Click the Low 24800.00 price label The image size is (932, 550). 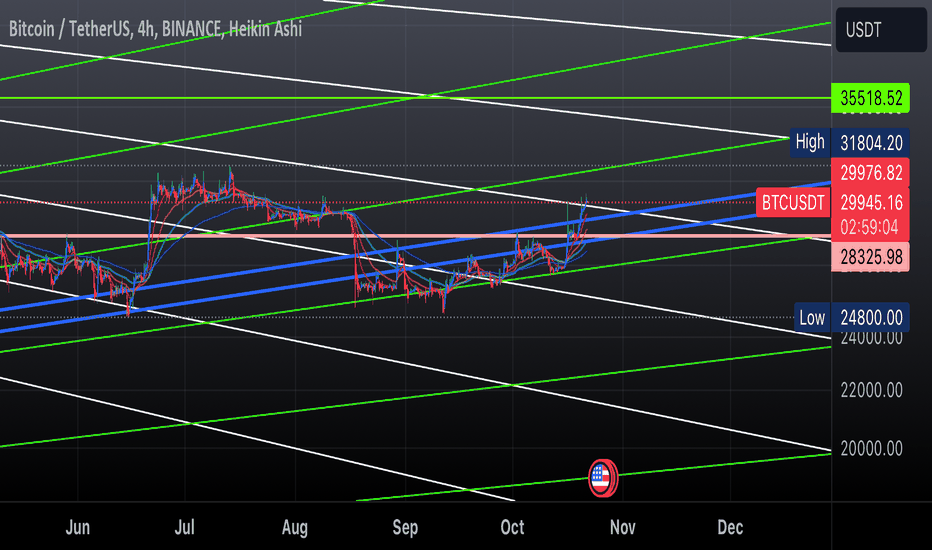852,317
